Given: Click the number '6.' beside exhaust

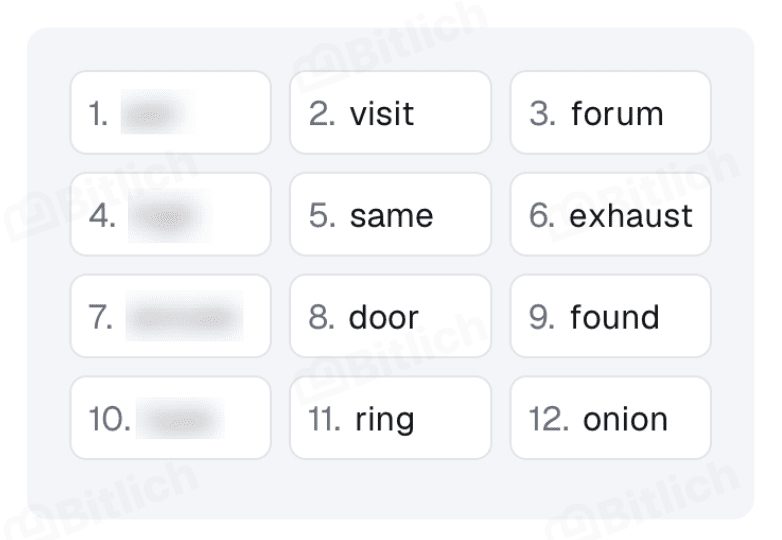Looking at the screenshot, I should click(x=542, y=215).
